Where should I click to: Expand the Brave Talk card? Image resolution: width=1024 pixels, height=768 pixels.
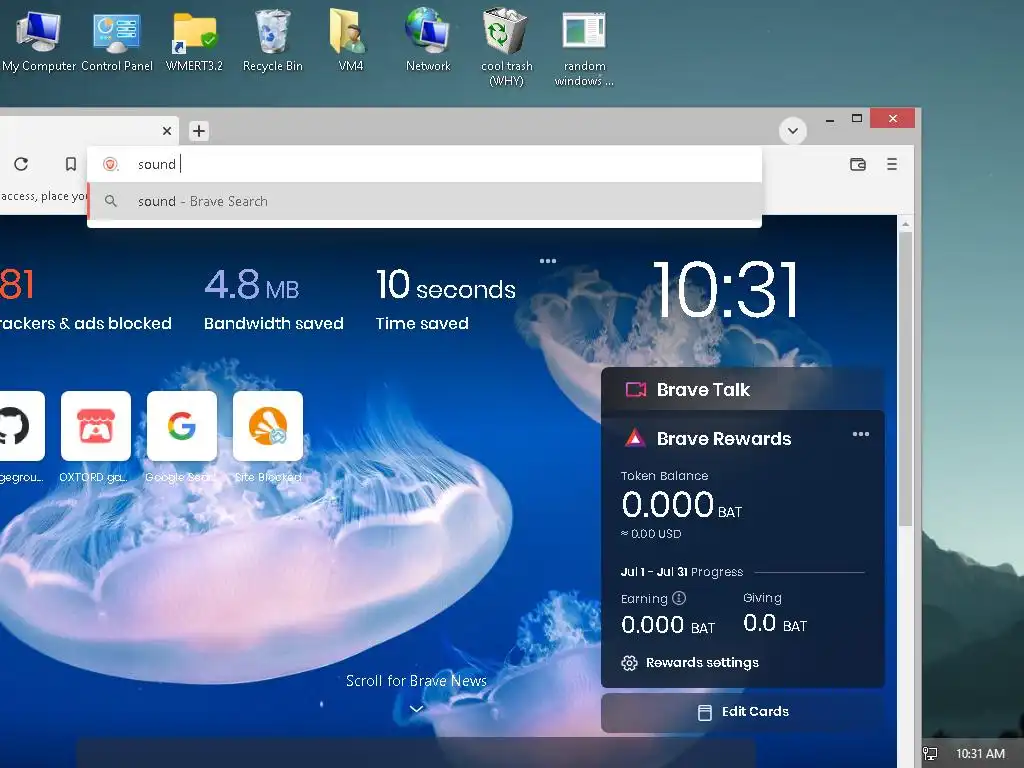click(x=742, y=390)
